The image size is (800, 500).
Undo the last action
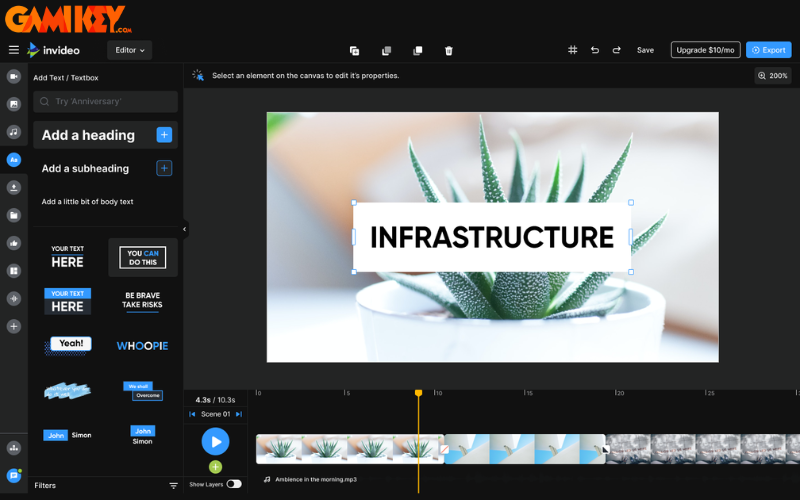point(594,50)
